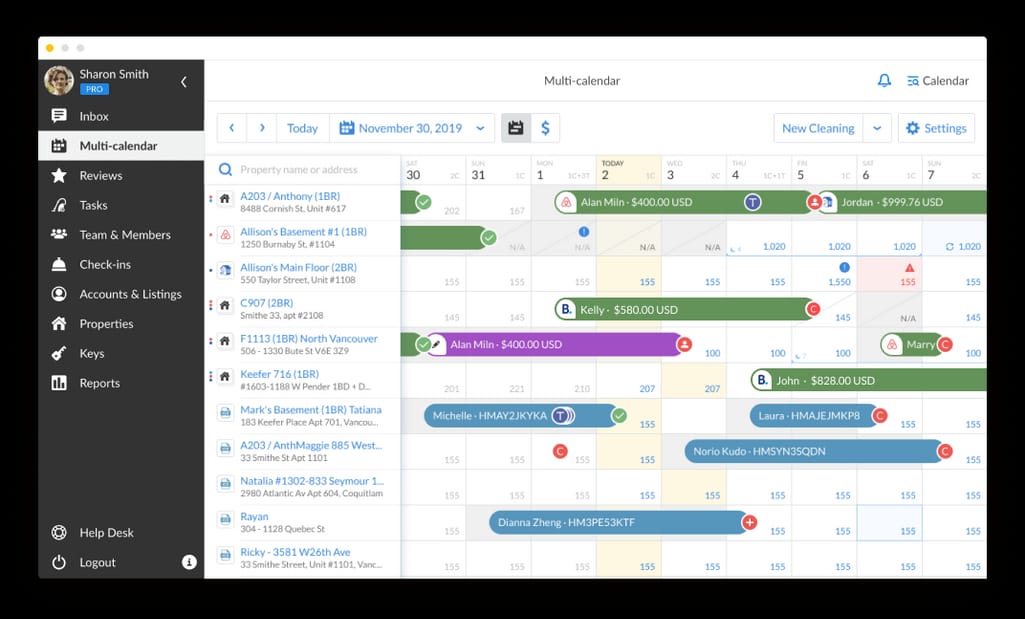Advance dates with the right arrow button
The width and height of the screenshot is (1025, 619).
pyautogui.click(x=262, y=128)
